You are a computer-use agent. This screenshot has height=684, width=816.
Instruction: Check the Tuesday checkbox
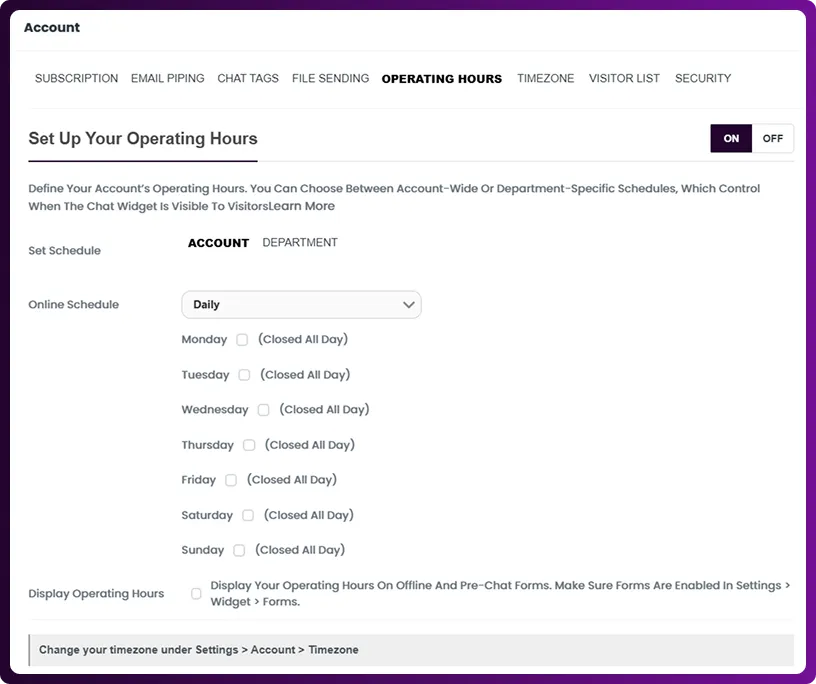[244, 375]
